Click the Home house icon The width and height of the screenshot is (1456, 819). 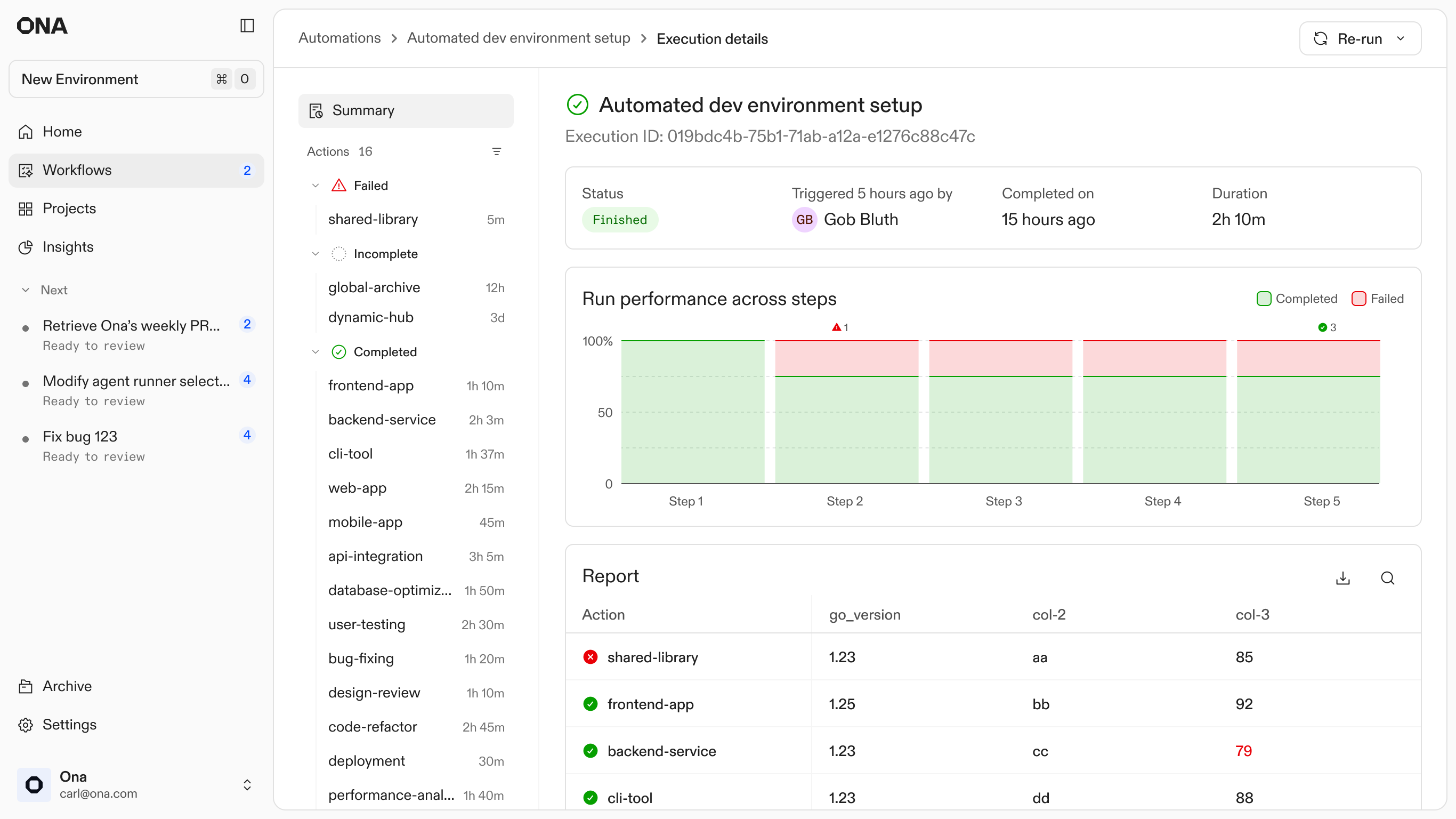26,132
